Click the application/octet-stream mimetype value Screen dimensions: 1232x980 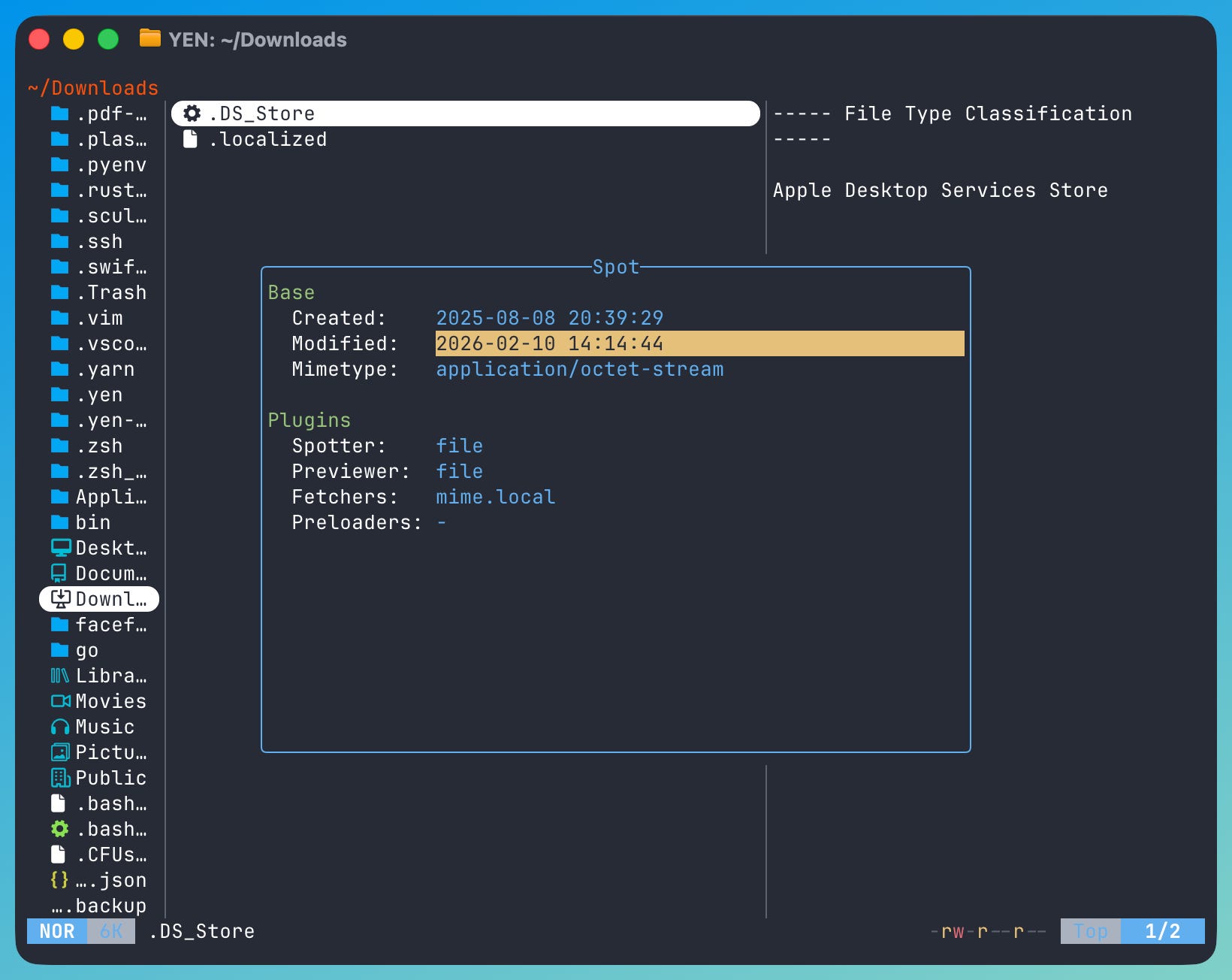click(x=580, y=369)
